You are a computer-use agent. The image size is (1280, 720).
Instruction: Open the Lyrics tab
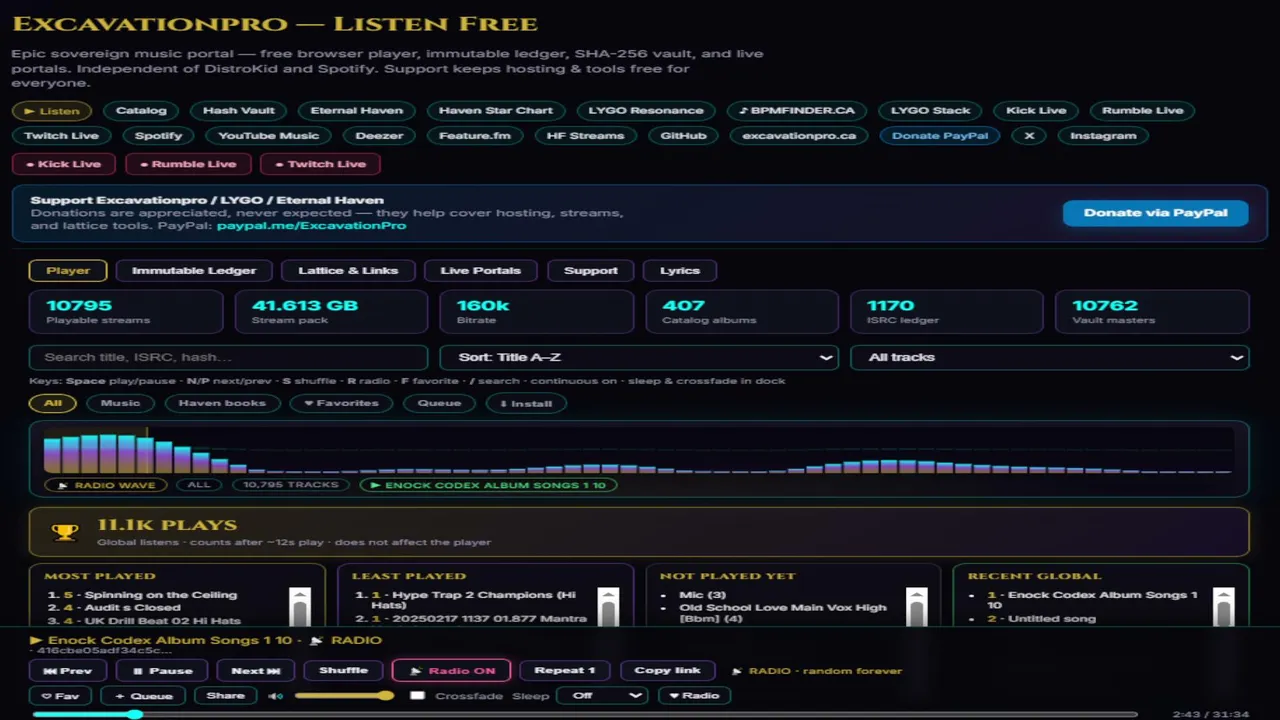point(680,270)
